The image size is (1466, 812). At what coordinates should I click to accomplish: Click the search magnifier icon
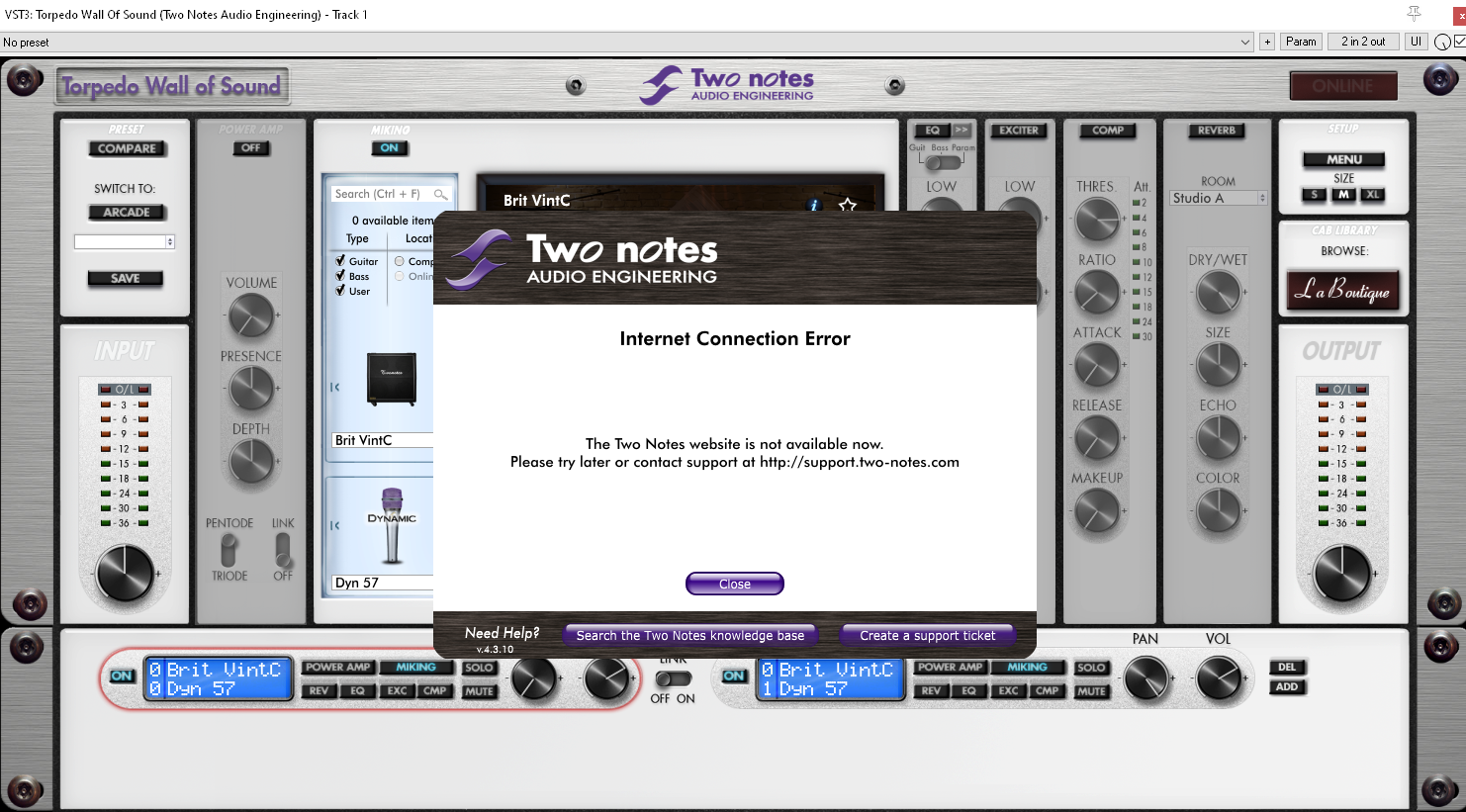point(441,194)
